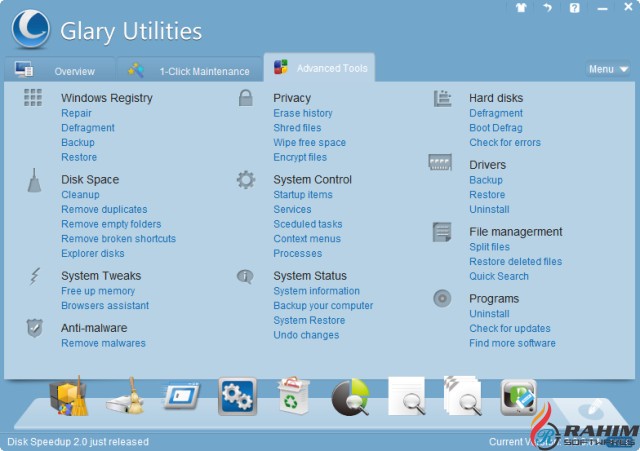This screenshot has width=640, height=451.
Task: Open Shred files tool
Action: tap(297, 128)
